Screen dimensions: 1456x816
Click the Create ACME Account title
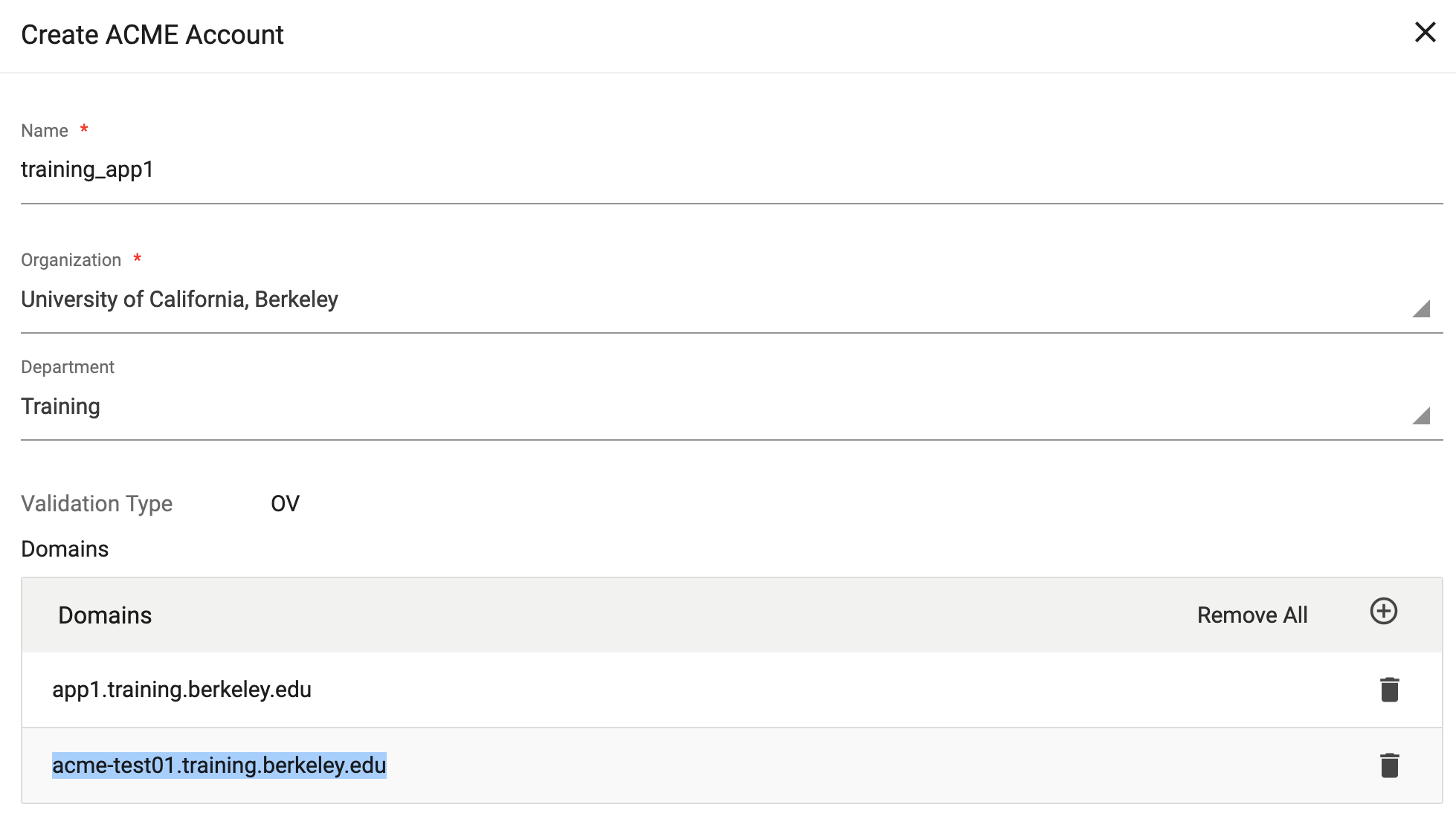point(152,34)
